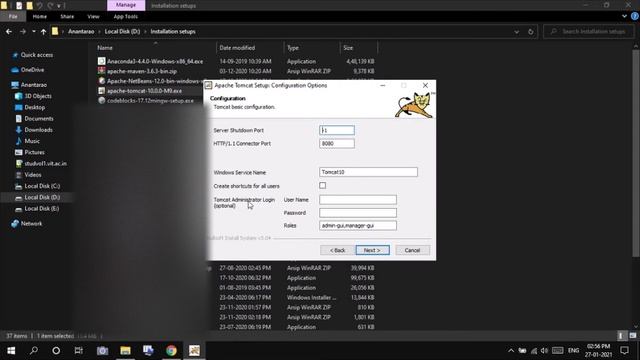This screenshot has height=360, width=640.
Task: Open Google Chrome on taskbar
Action: pos(171,351)
